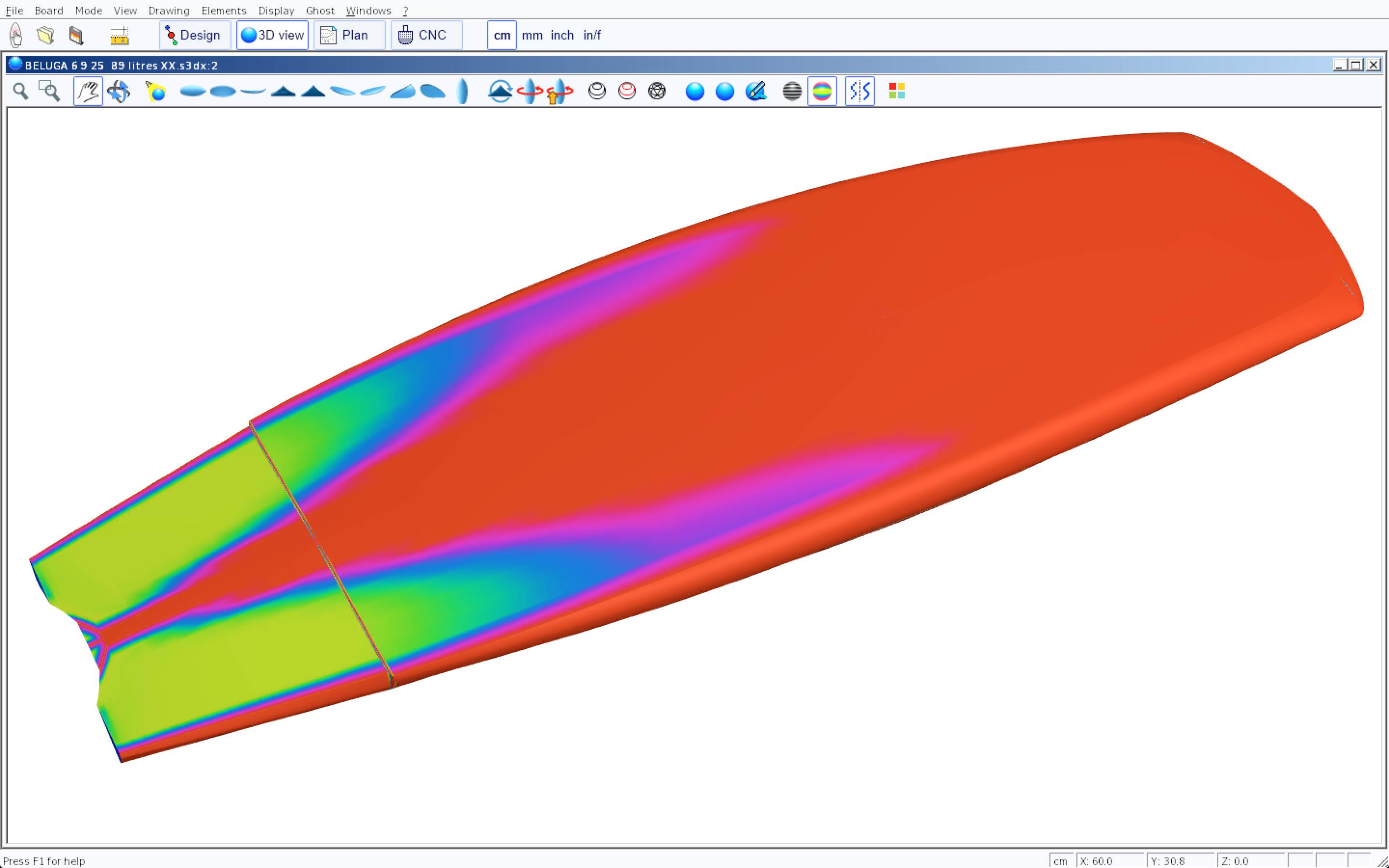1389x868 pixels.
Task: Click the zoom magnifier tool
Action: 21,91
